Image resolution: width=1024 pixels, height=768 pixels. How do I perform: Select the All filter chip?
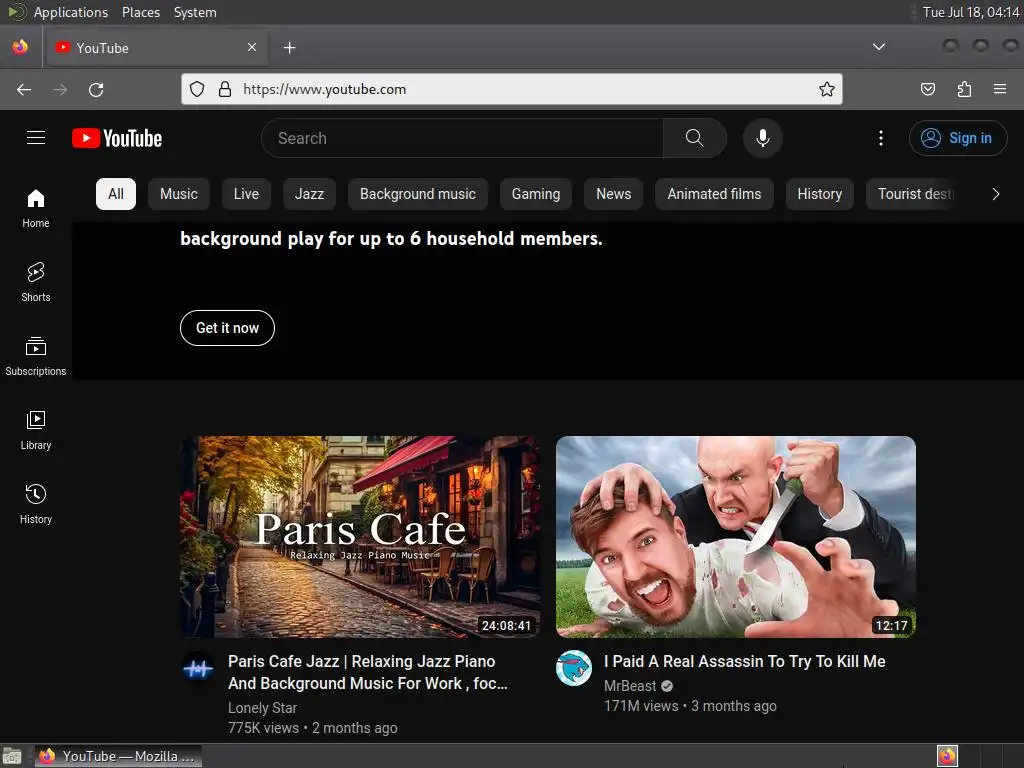pos(116,194)
